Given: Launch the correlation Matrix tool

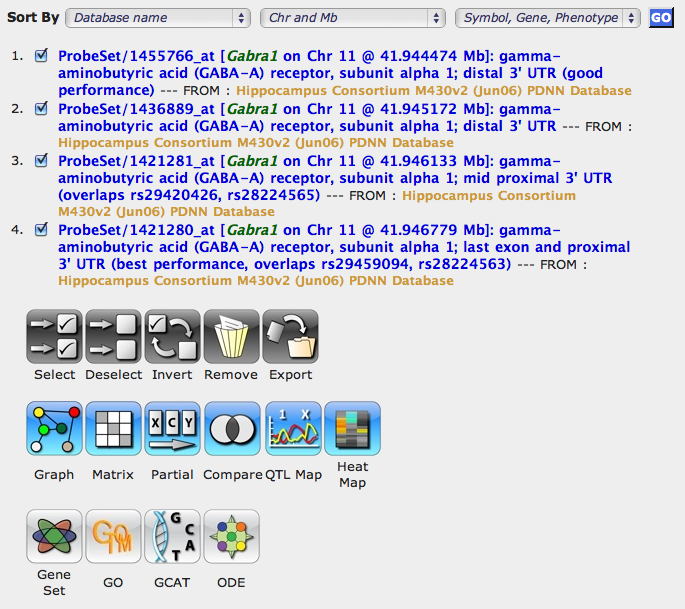Looking at the screenshot, I should (113, 429).
